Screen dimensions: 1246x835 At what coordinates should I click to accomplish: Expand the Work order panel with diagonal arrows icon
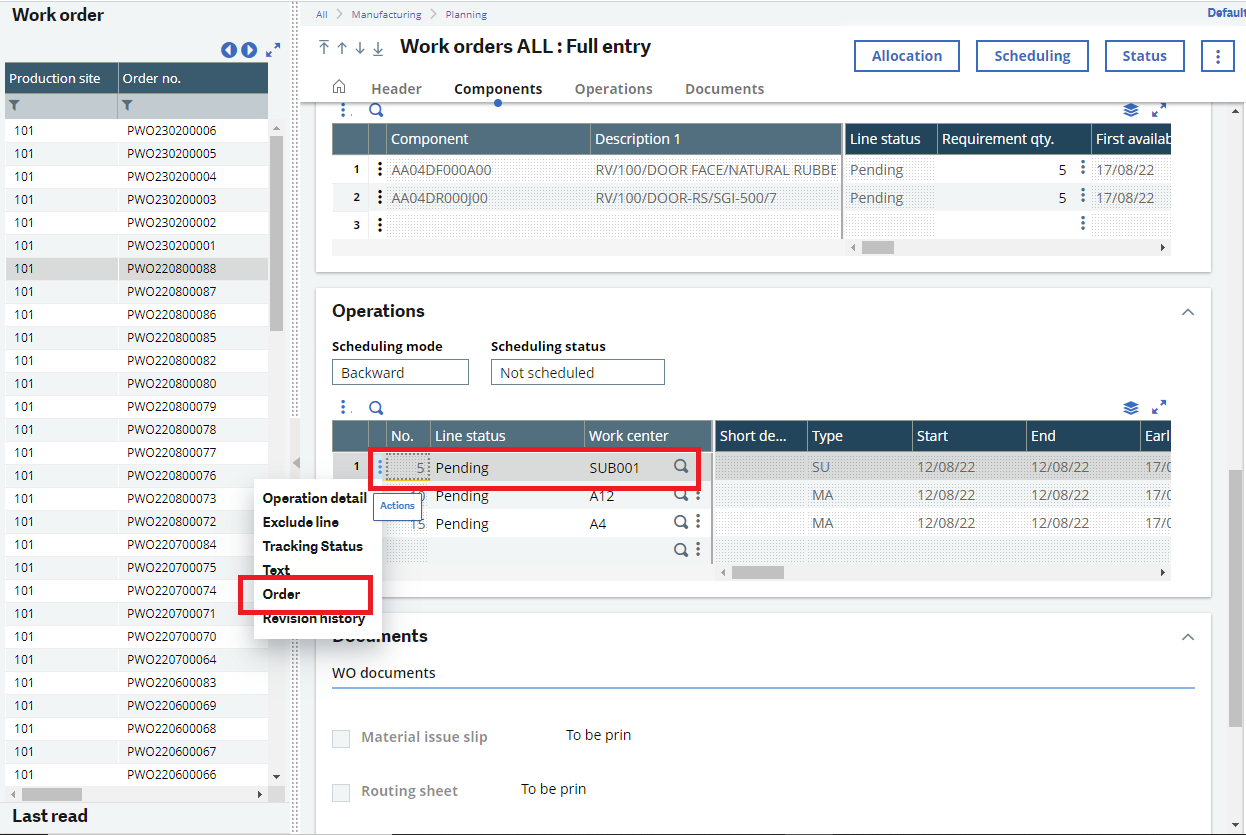[x=273, y=48]
